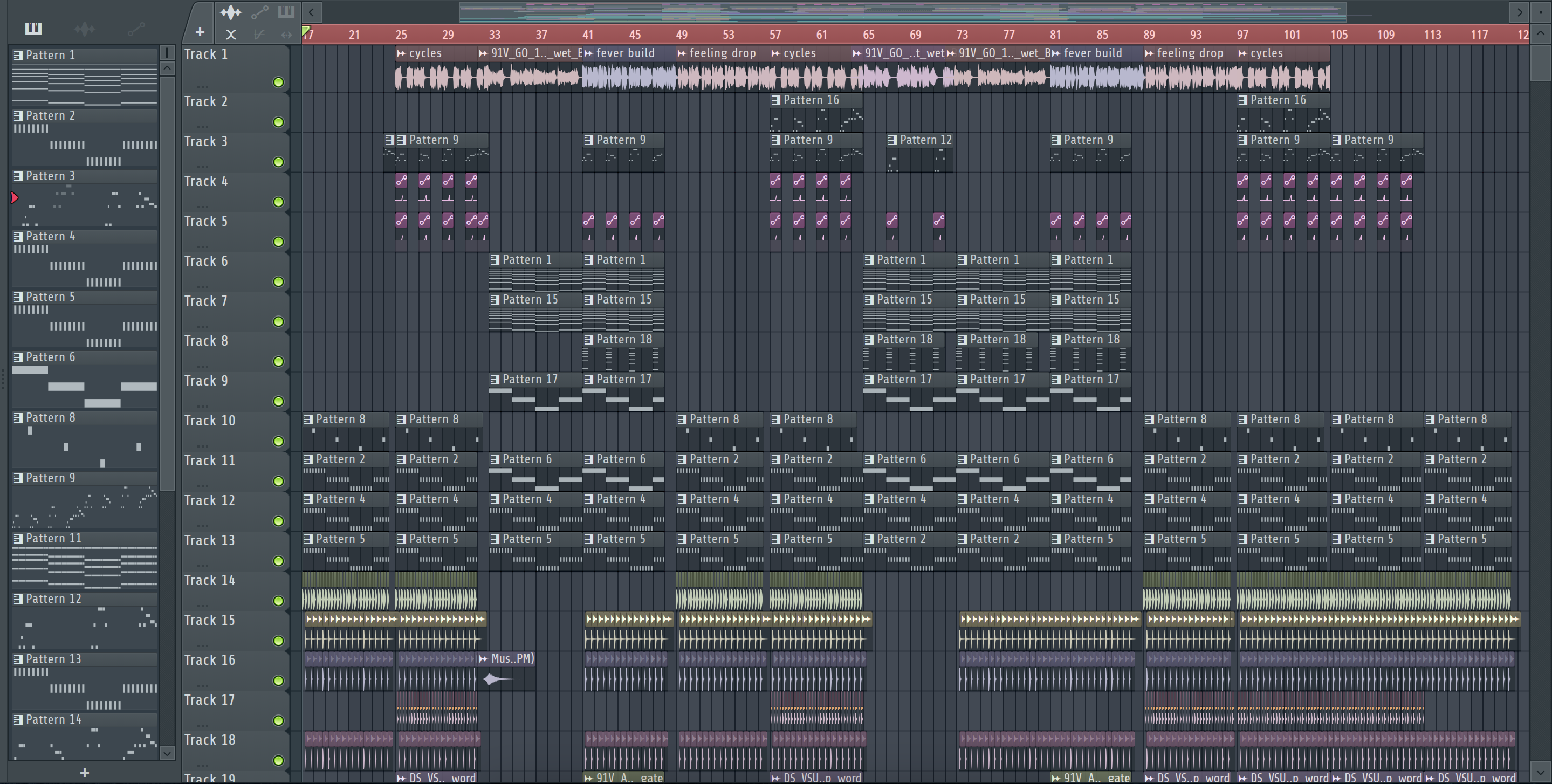Click bar 57 on the timeline ruler

tap(775, 35)
